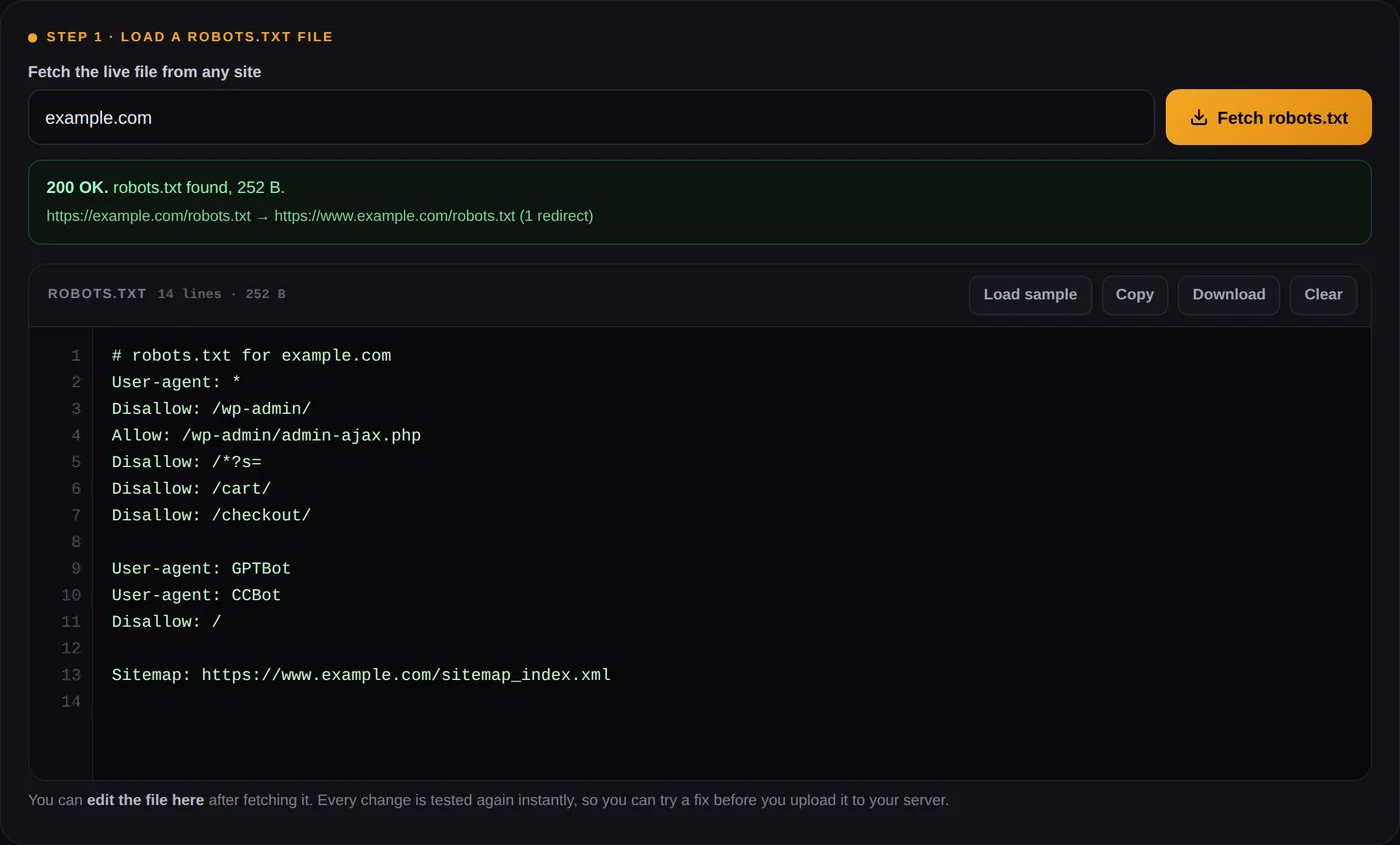
Task: Copy the robots.txt contents
Action: pos(1134,295)
